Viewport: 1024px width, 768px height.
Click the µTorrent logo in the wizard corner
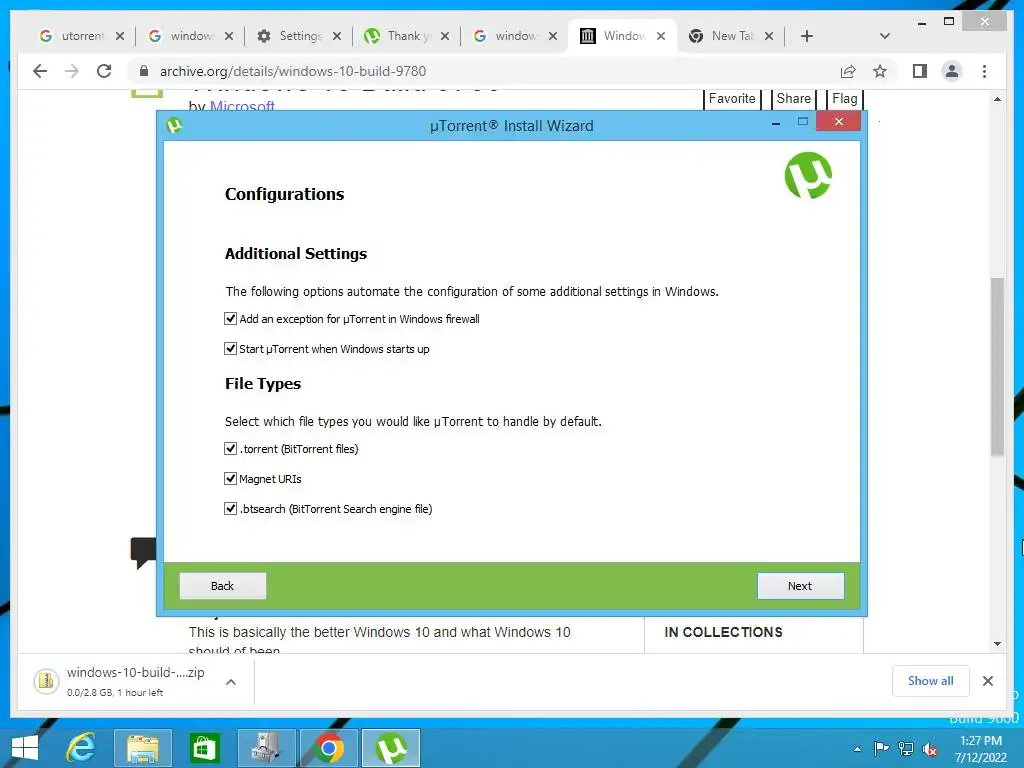(x=808, y=175)
